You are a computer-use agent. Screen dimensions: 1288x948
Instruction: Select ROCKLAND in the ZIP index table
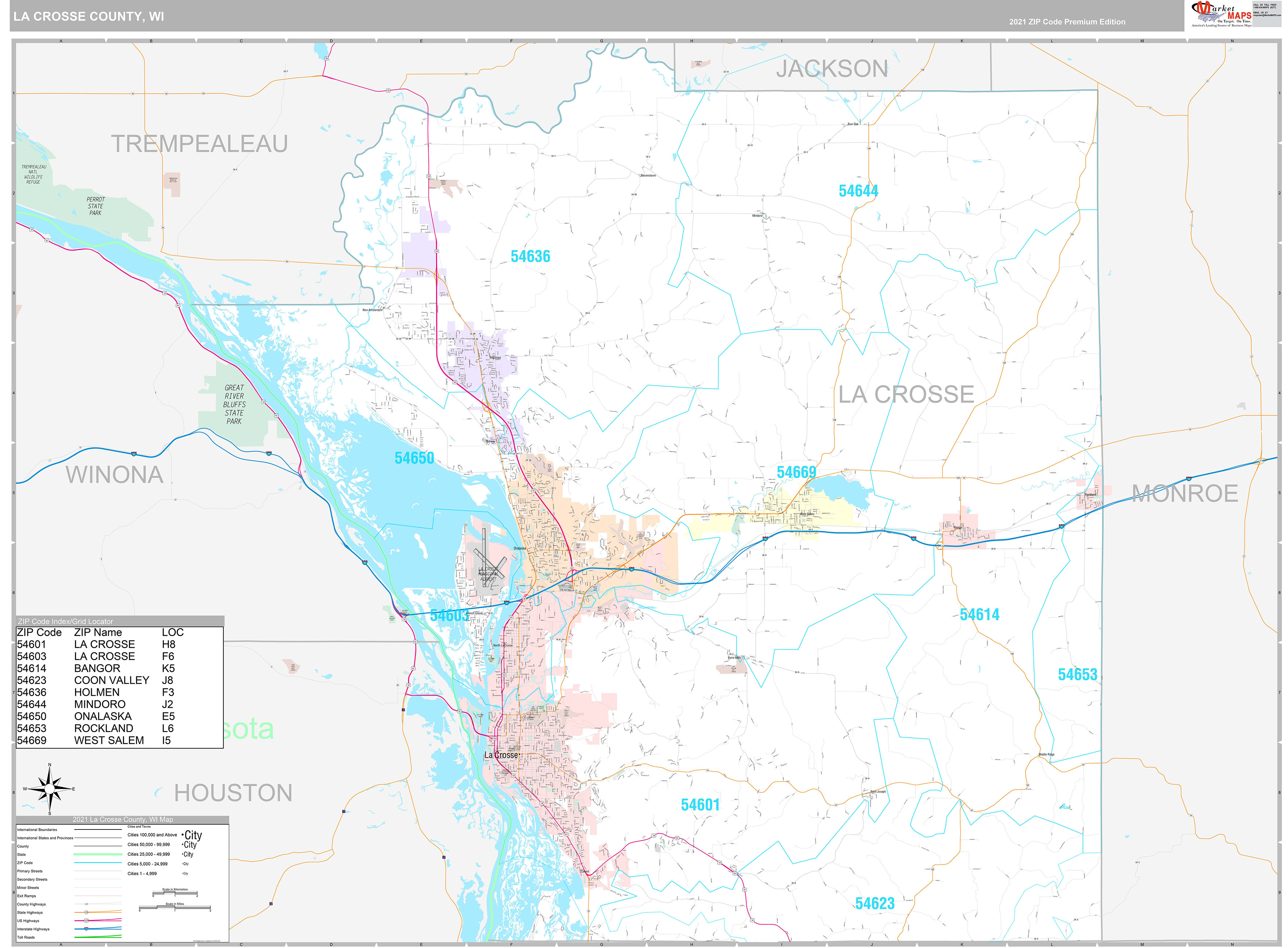pyautogui.click(x=103, y=728)
